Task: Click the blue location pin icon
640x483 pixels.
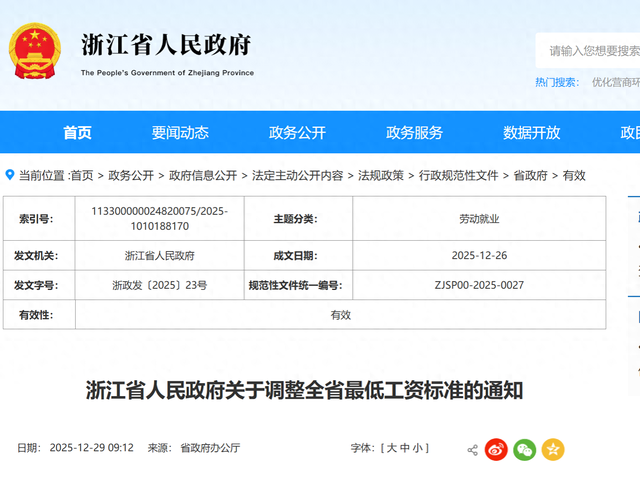Action: pos(10,175)
